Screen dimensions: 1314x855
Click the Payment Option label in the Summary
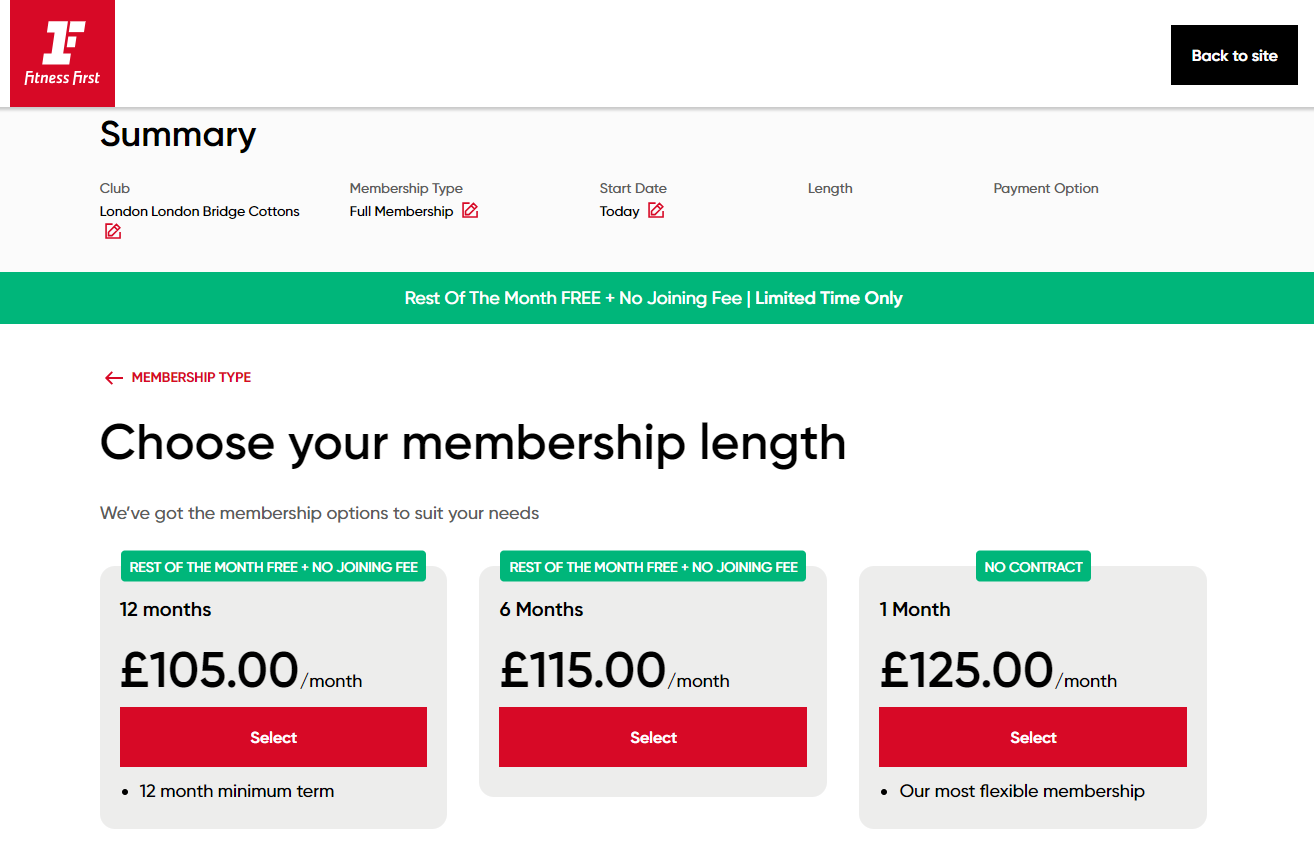[x=1046, y=188]
